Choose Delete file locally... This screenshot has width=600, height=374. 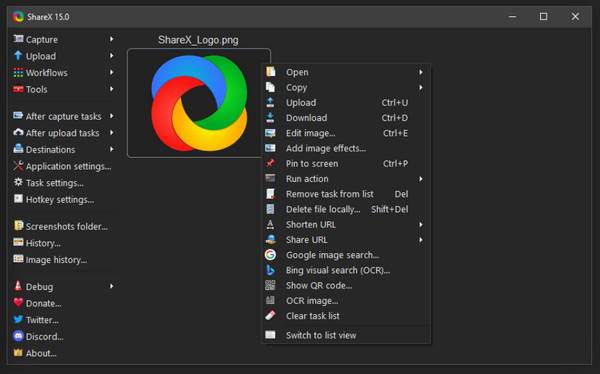coord(346,209)
